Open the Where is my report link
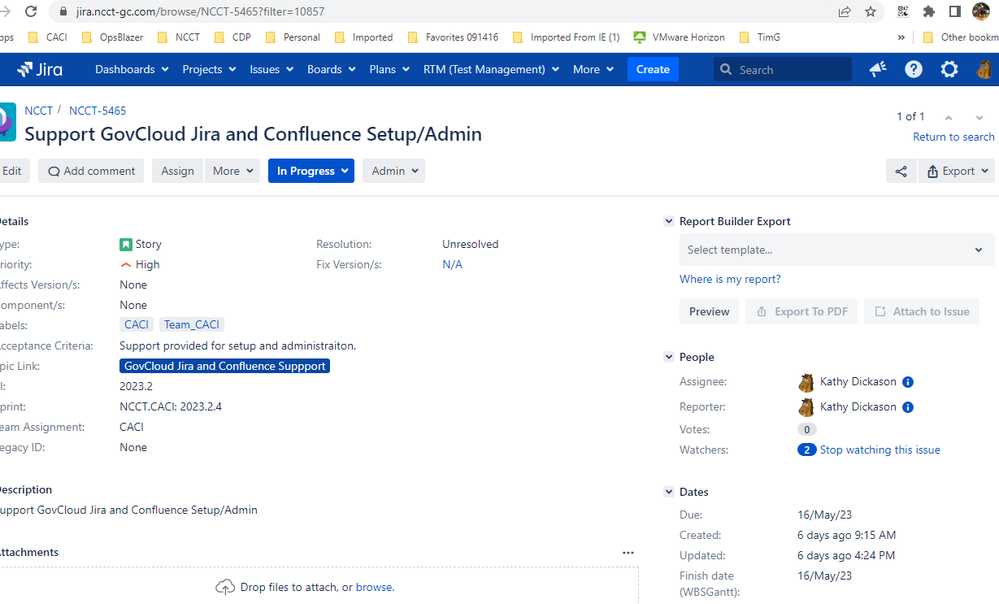 coord(730,279)
